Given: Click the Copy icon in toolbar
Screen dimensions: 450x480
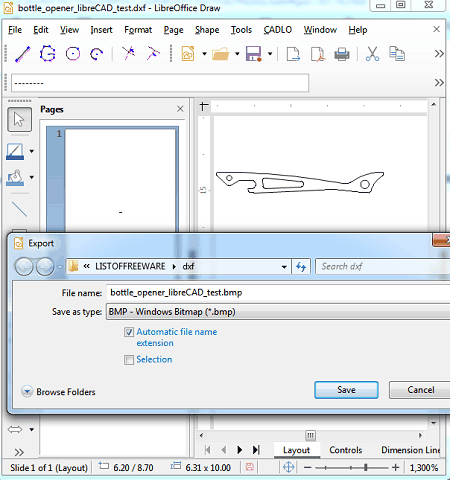Looking at the screenshot, I should [x=397, y=54].
